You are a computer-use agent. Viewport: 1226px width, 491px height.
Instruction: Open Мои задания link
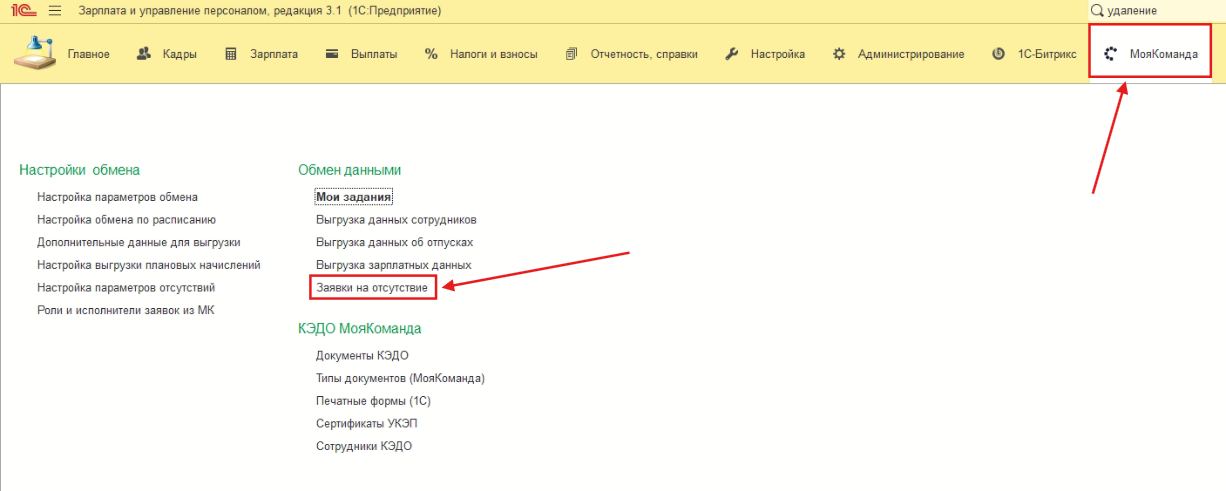[353, 197]
